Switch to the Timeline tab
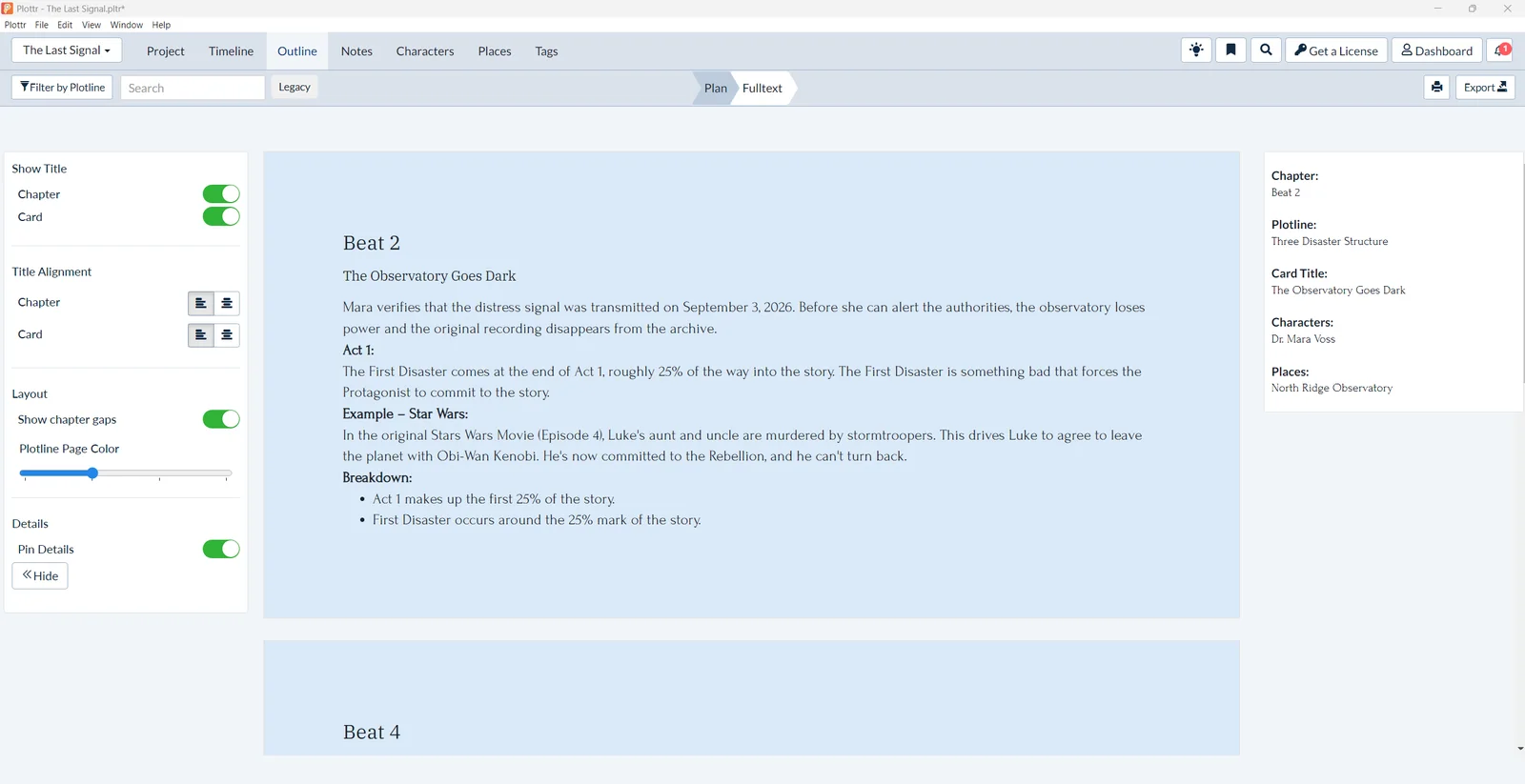Image resolution: width=1525 pixels, height=784 pixels. pyautogui.click(x=231, y=51)
